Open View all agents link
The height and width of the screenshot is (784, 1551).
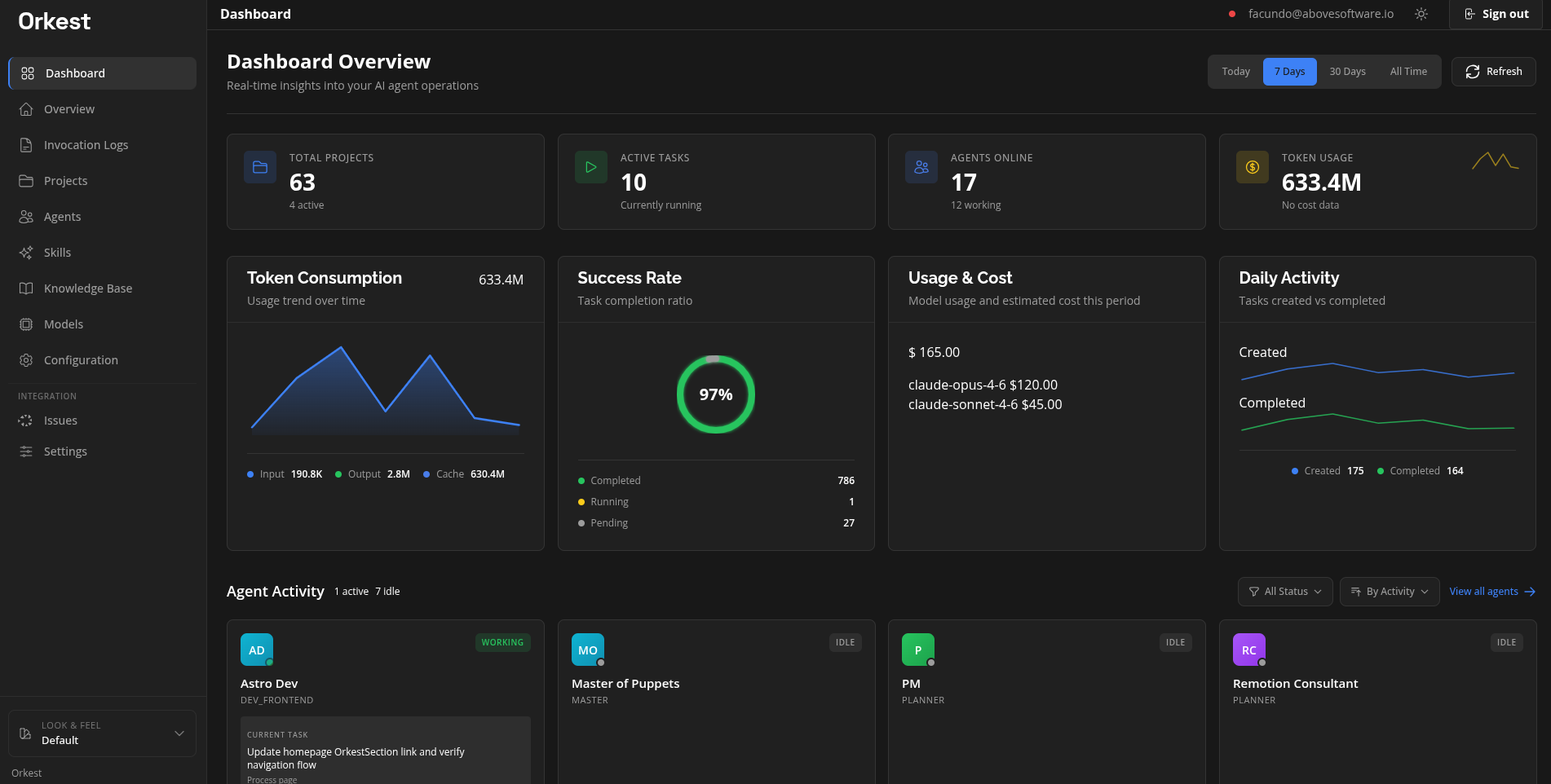1491,591
